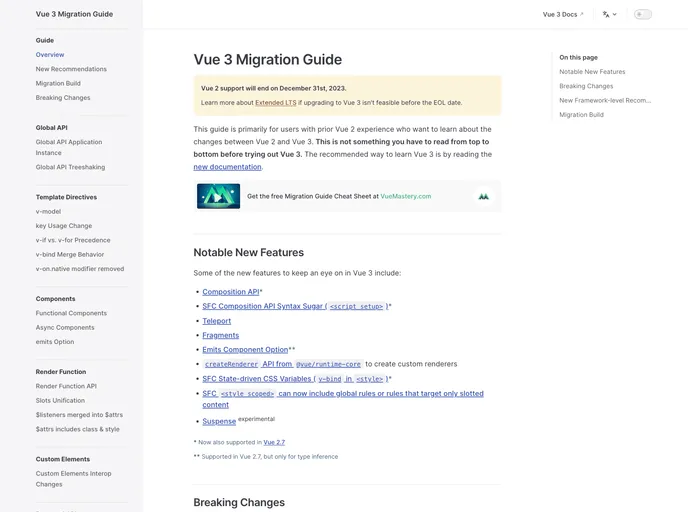
Task: Expand the language selector chevron
Action: [x=614, y=14]
